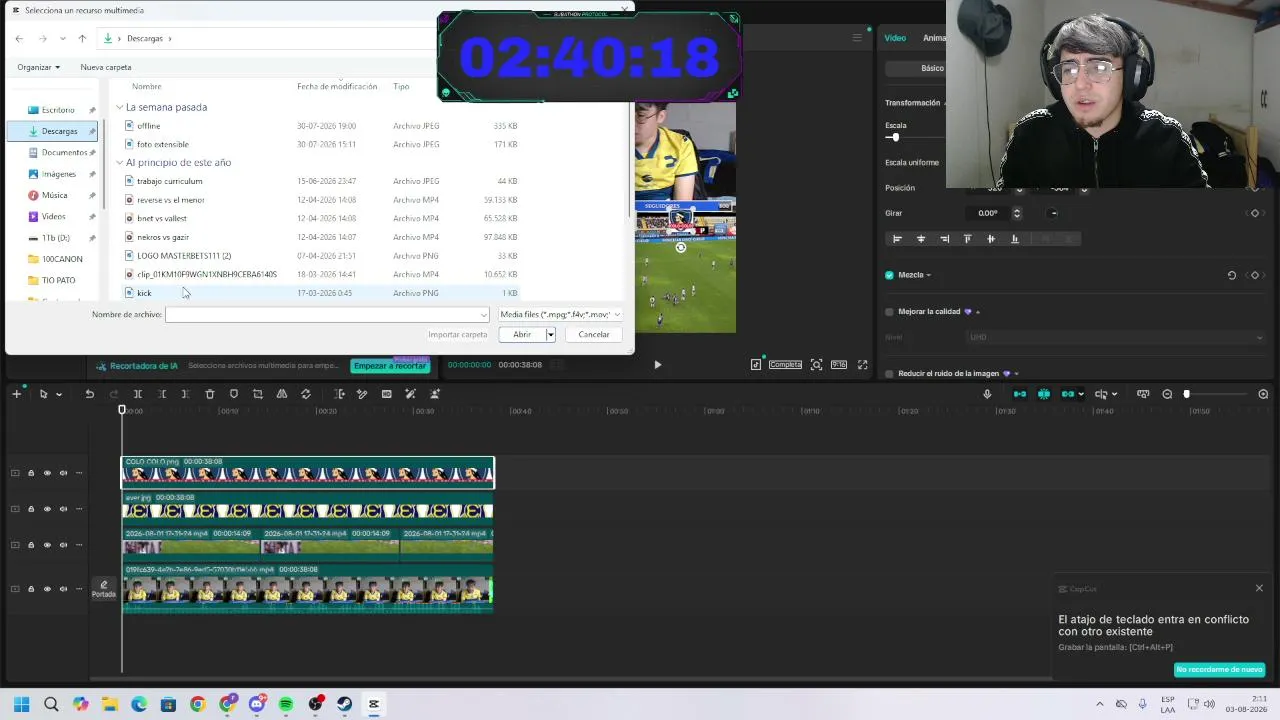Open the Media files type filter dropdown
Viewport: 1280px width, 720px height.
click(560, 315)
